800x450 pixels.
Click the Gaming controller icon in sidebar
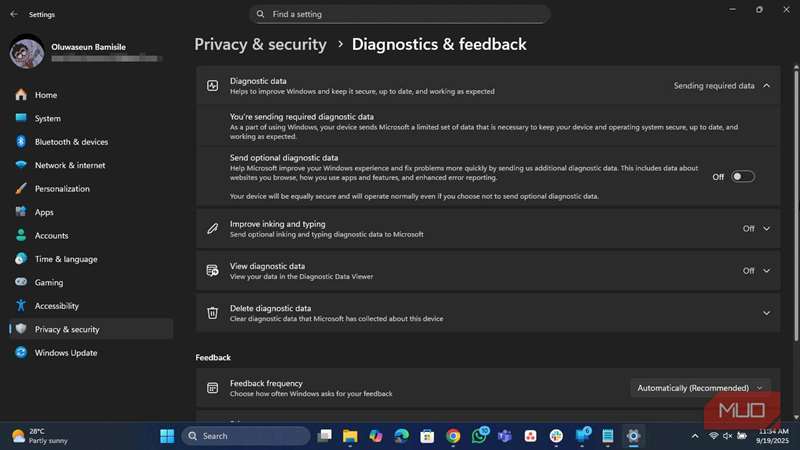click(20, 283)
